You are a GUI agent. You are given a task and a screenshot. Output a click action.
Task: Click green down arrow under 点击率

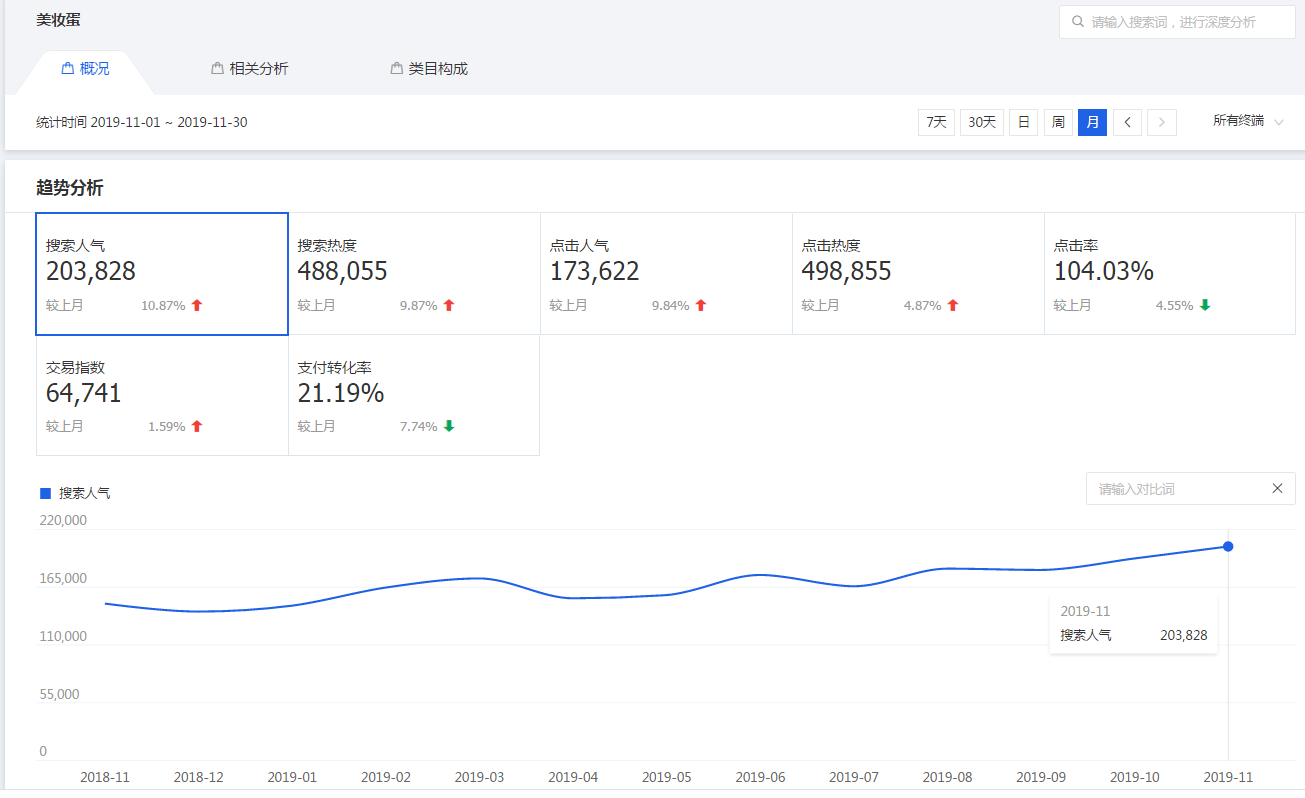pyautogui.click(x=1205, y=305)
